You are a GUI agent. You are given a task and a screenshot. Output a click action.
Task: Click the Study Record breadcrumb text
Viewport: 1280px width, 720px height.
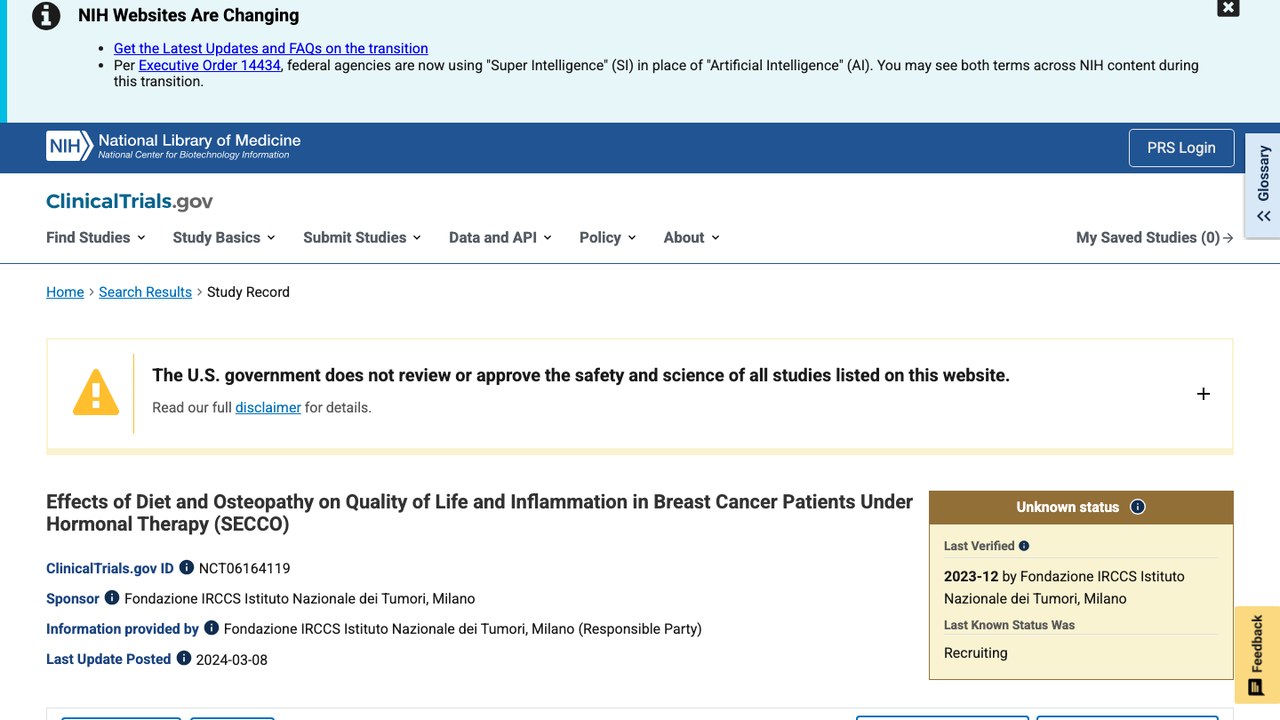(248, 292)
